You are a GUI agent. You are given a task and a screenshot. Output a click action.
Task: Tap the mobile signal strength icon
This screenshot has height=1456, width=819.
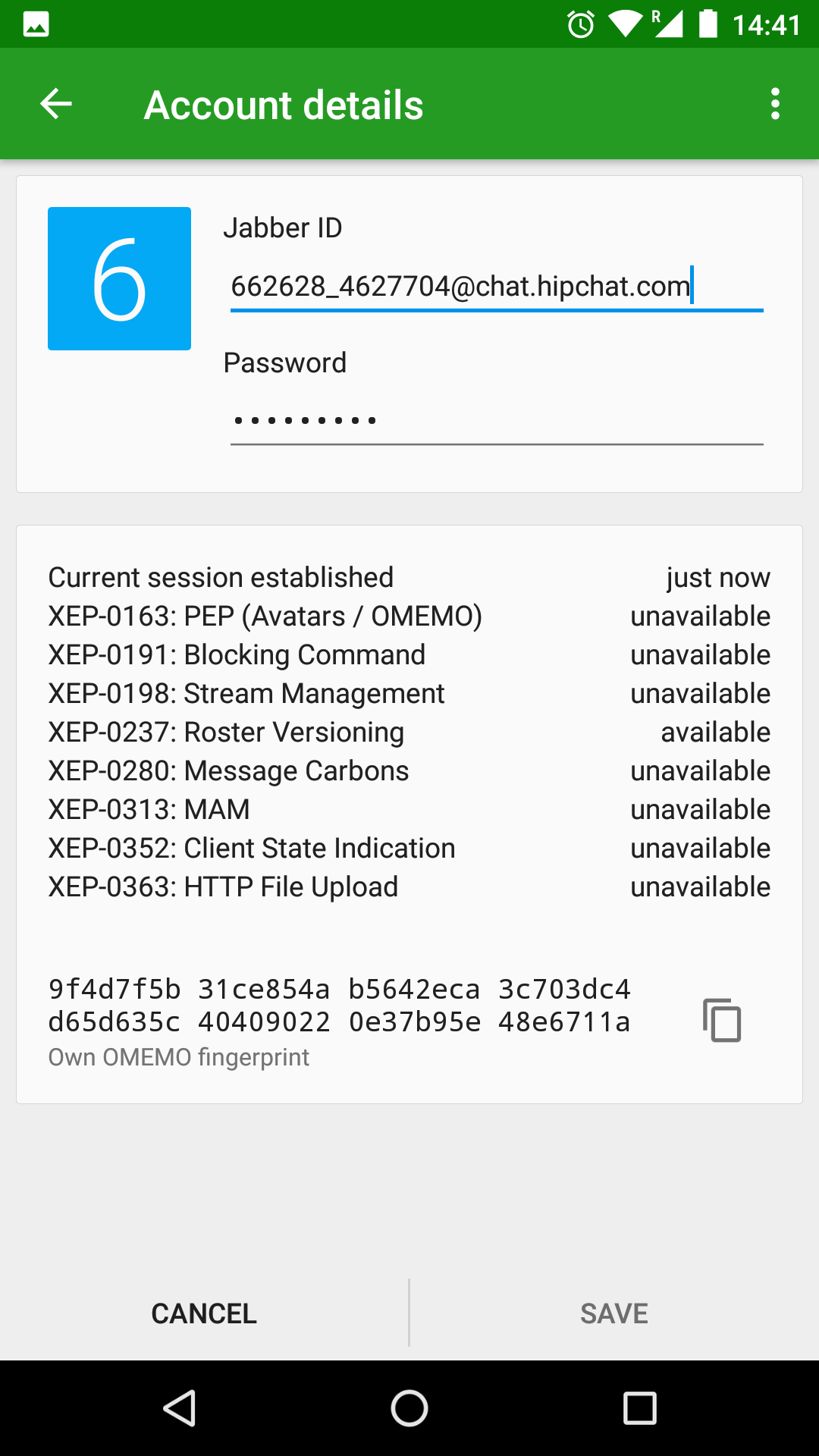point(667,24)
